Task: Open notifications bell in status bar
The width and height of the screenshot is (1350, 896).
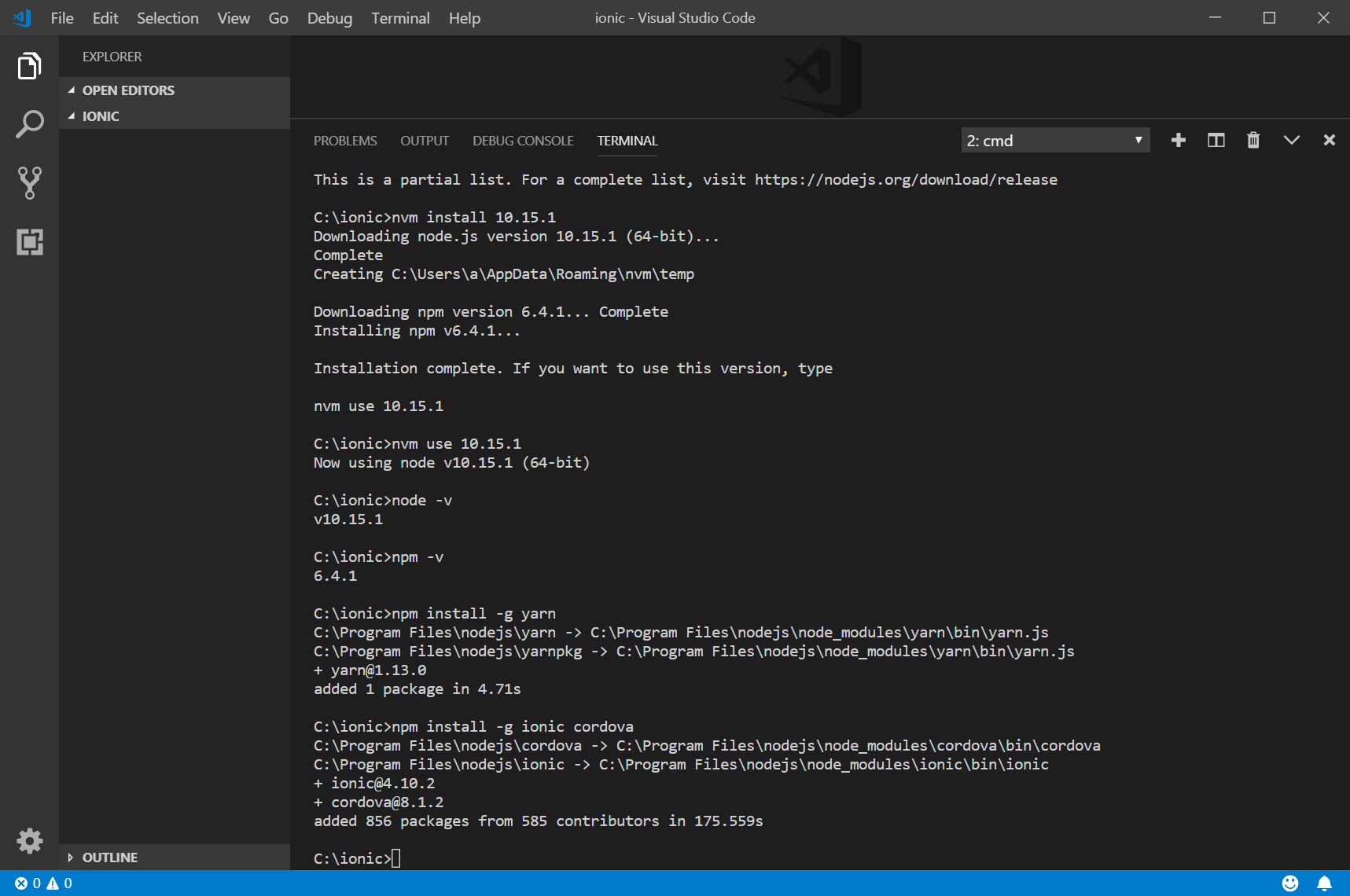Action: coord(1324,883)
